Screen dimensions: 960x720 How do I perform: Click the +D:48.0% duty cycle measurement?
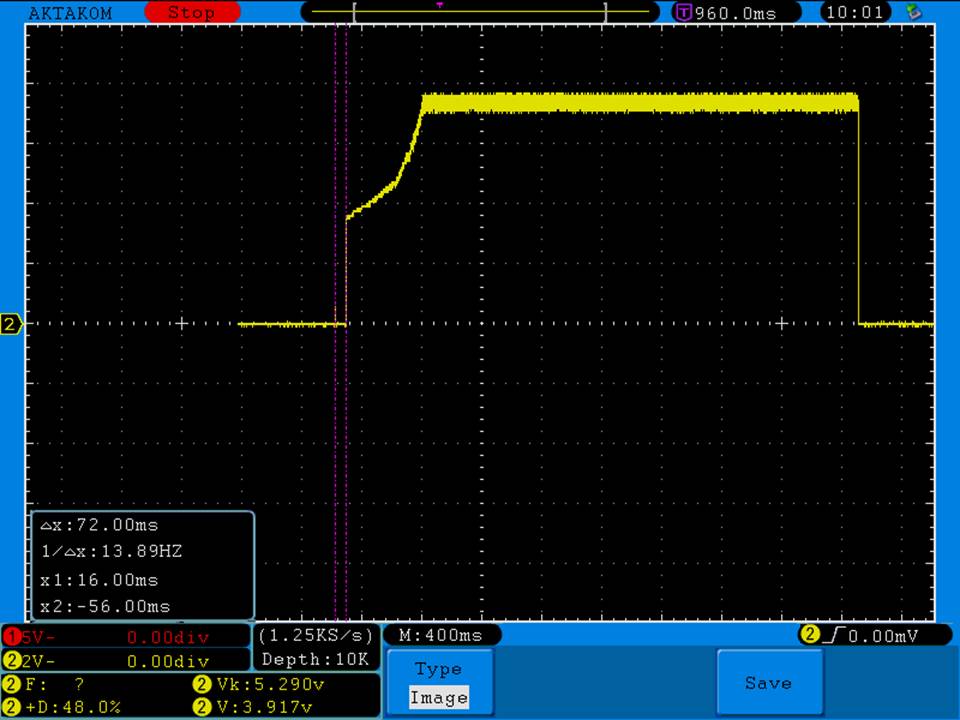click(x=65, y=707)
